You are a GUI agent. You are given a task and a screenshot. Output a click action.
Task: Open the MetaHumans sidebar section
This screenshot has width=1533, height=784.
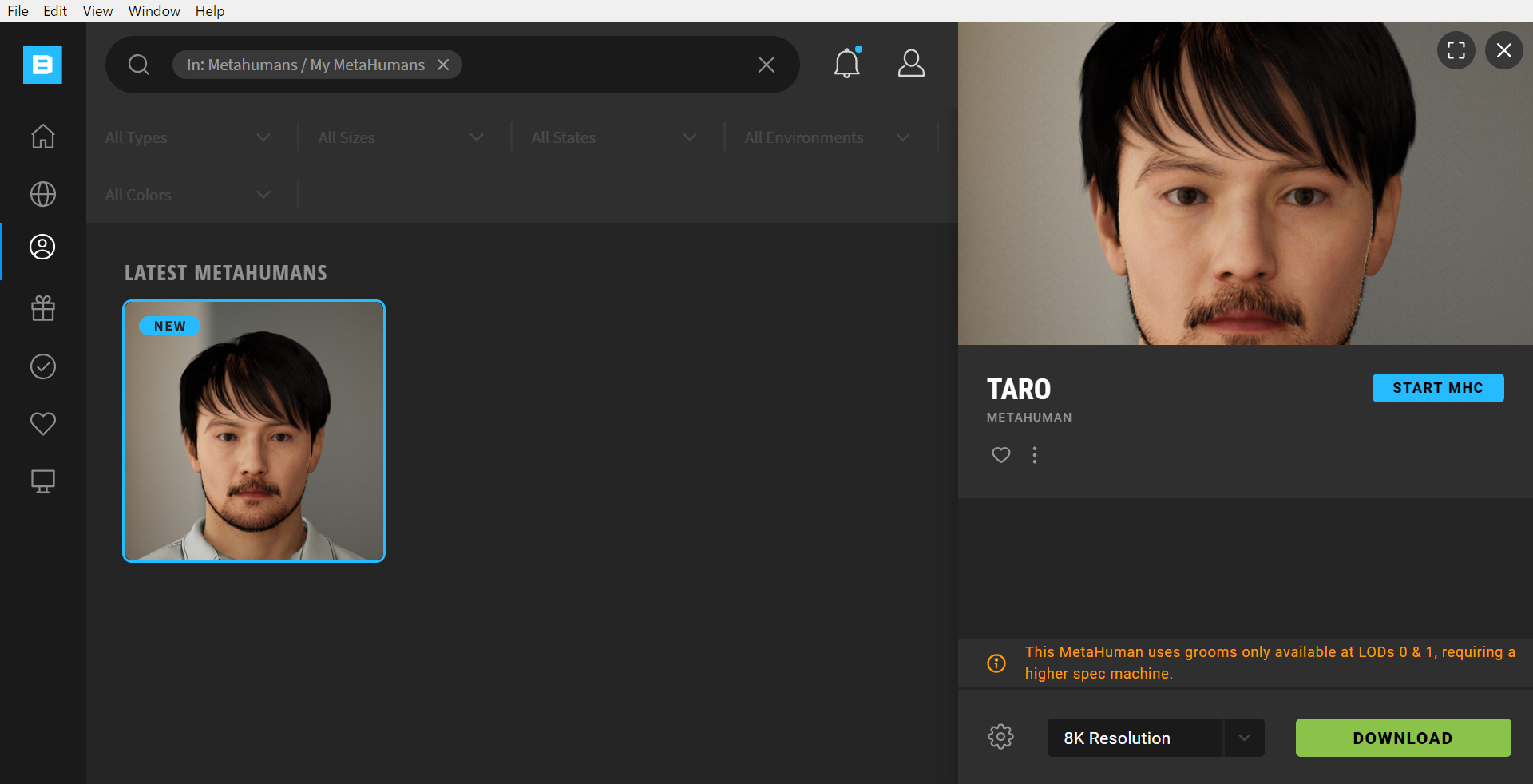[42, 247]
